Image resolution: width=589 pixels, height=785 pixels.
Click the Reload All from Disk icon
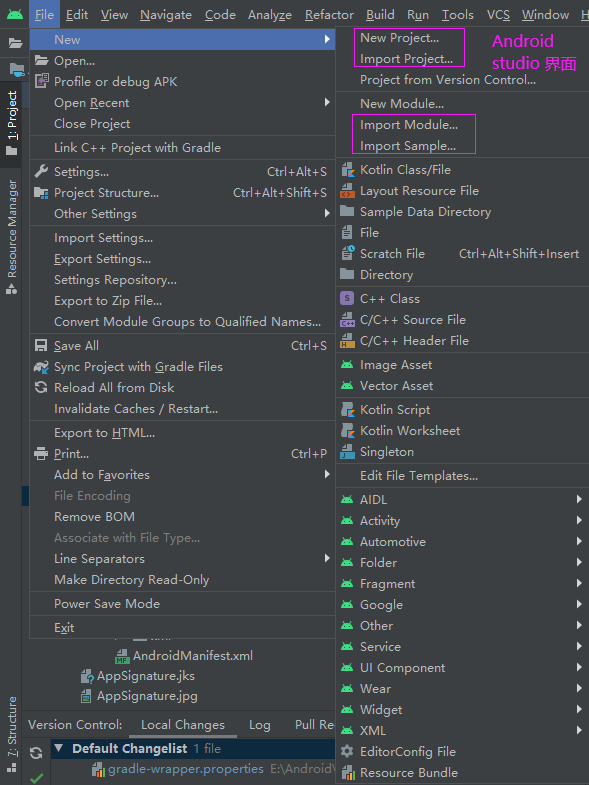(x=41, y=387)
